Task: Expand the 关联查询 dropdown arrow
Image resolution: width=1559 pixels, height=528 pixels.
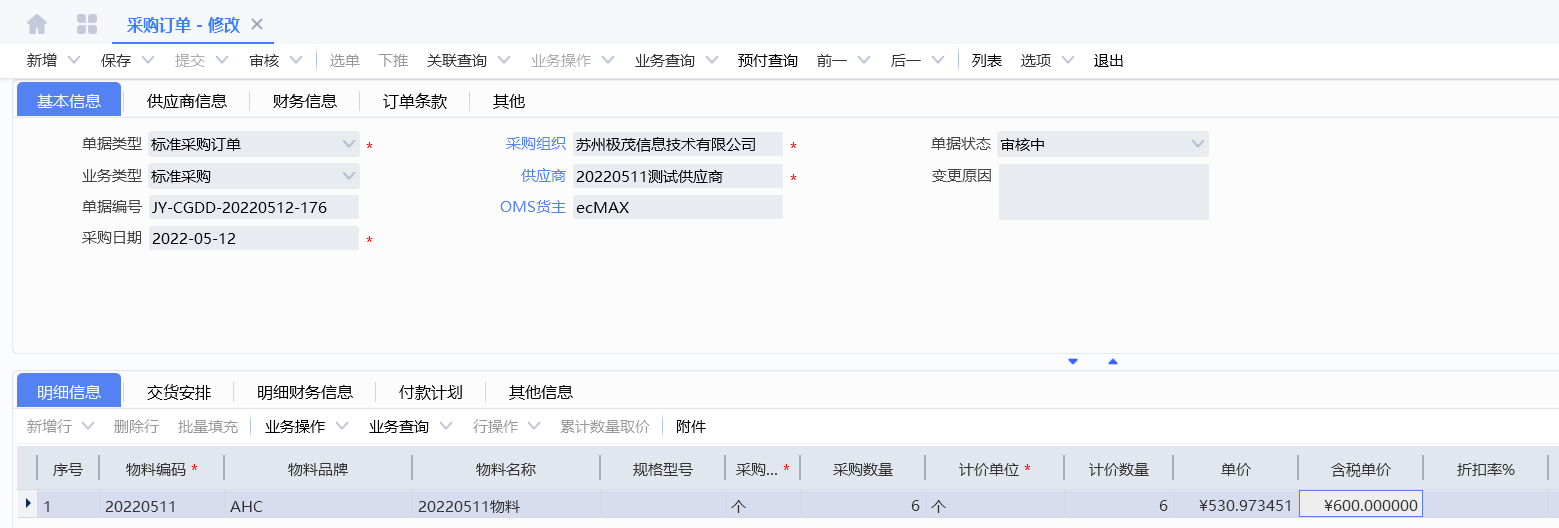Action: point(503,60)
